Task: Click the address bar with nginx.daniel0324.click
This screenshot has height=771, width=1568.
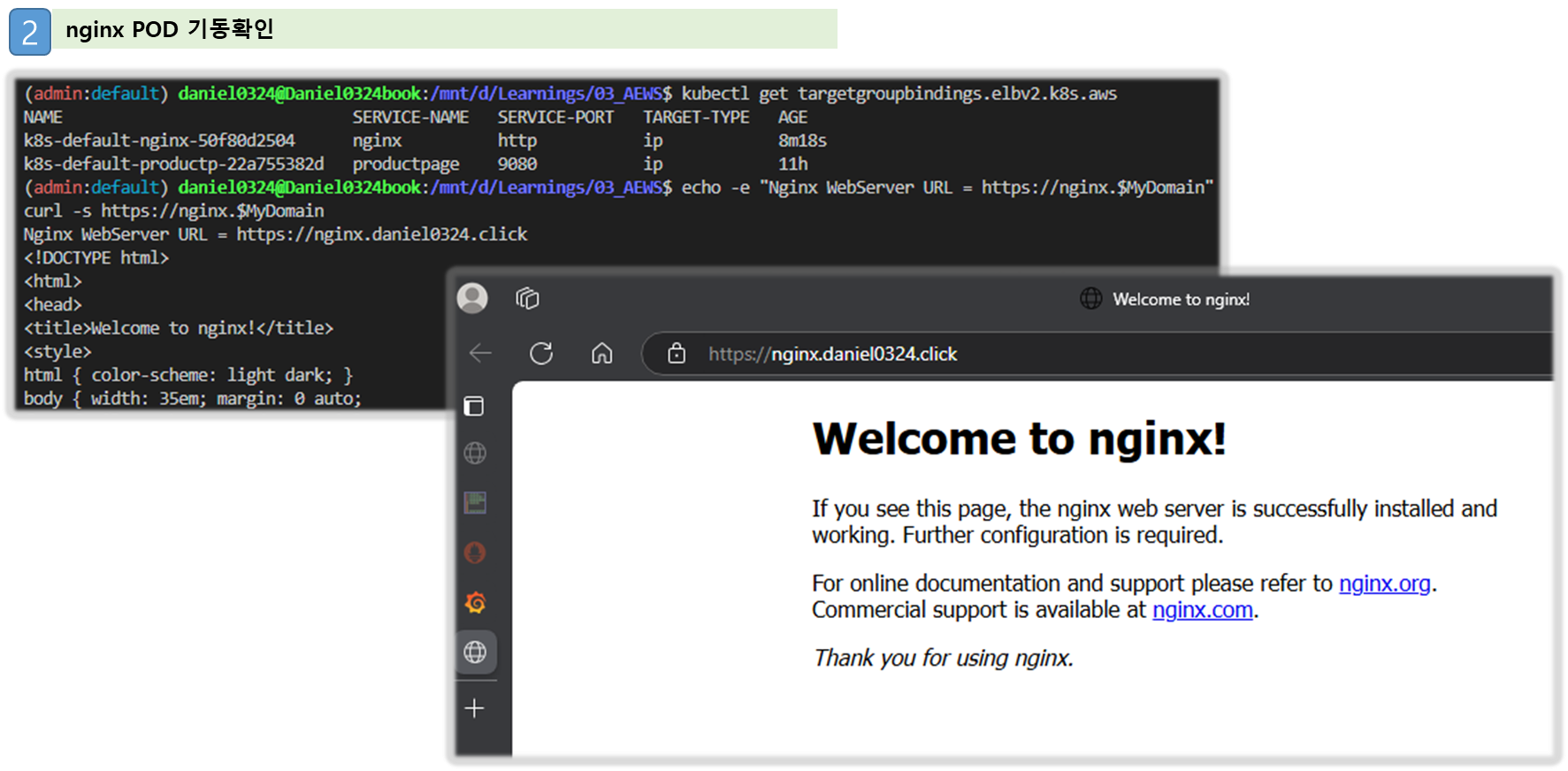Action: (1097, 354)
